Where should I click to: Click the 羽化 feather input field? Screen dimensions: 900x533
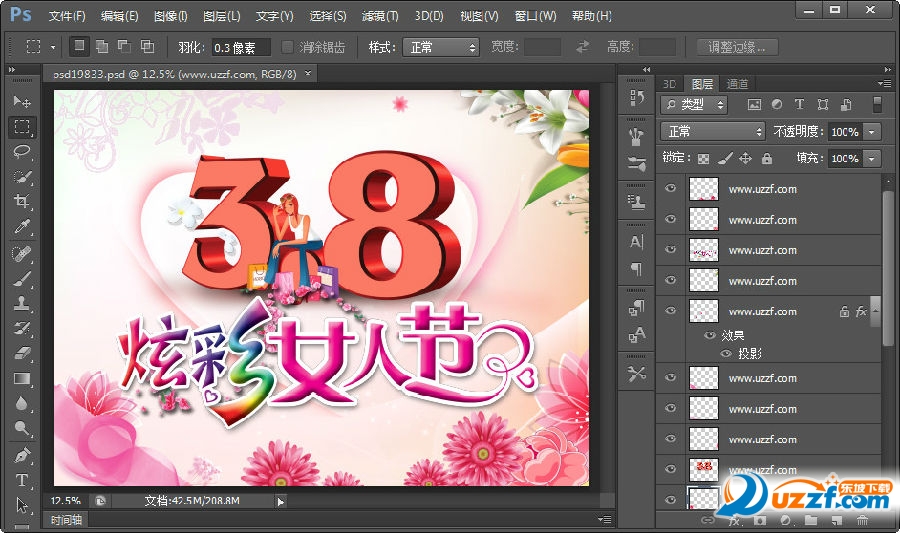point(239,47)
